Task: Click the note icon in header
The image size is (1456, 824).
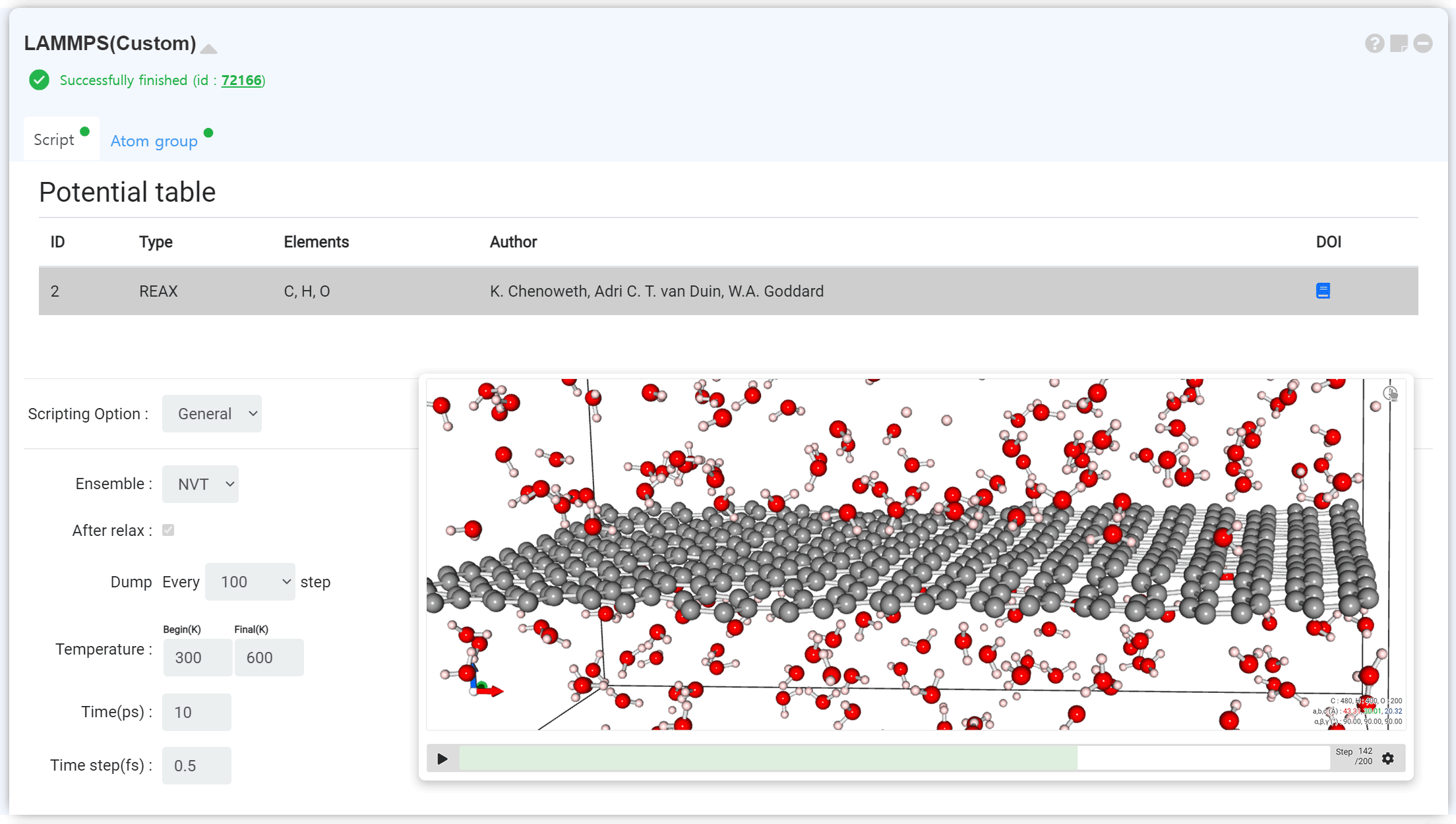Action: tap(1399, 44)
